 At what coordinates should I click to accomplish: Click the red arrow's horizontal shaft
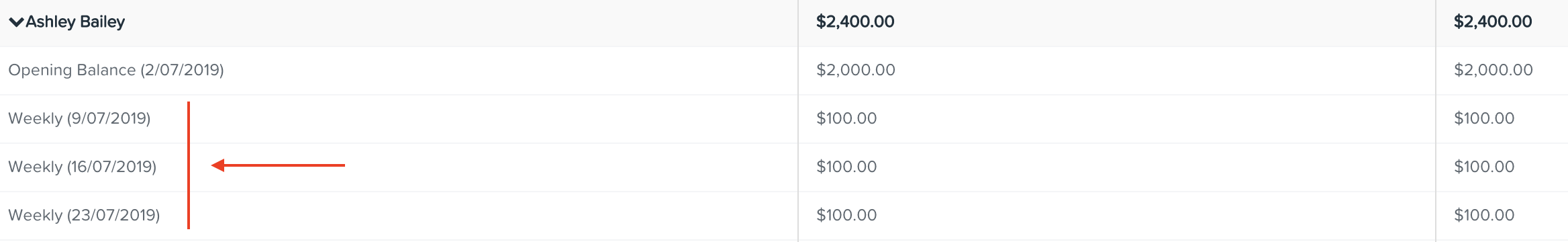pyautogui.click(x=284, y=165)
